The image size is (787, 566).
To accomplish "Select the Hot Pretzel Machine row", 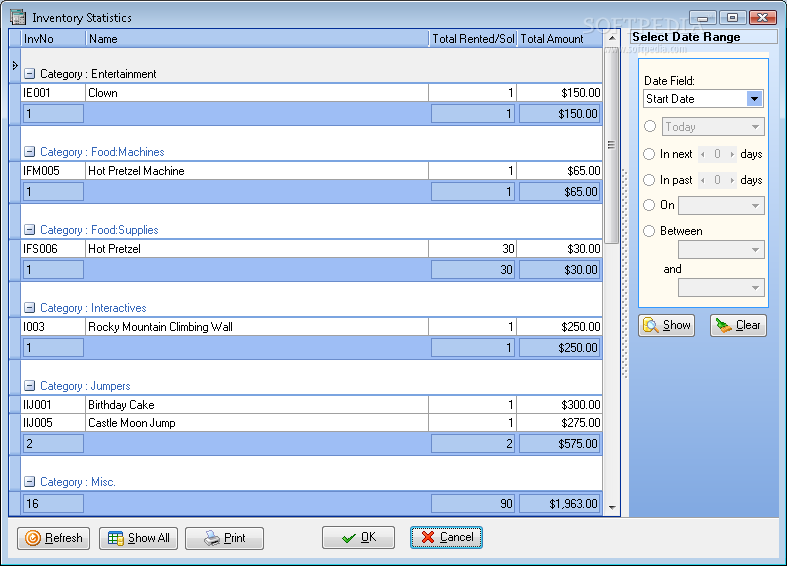I will pyautogui.click(x=311, y=171).
